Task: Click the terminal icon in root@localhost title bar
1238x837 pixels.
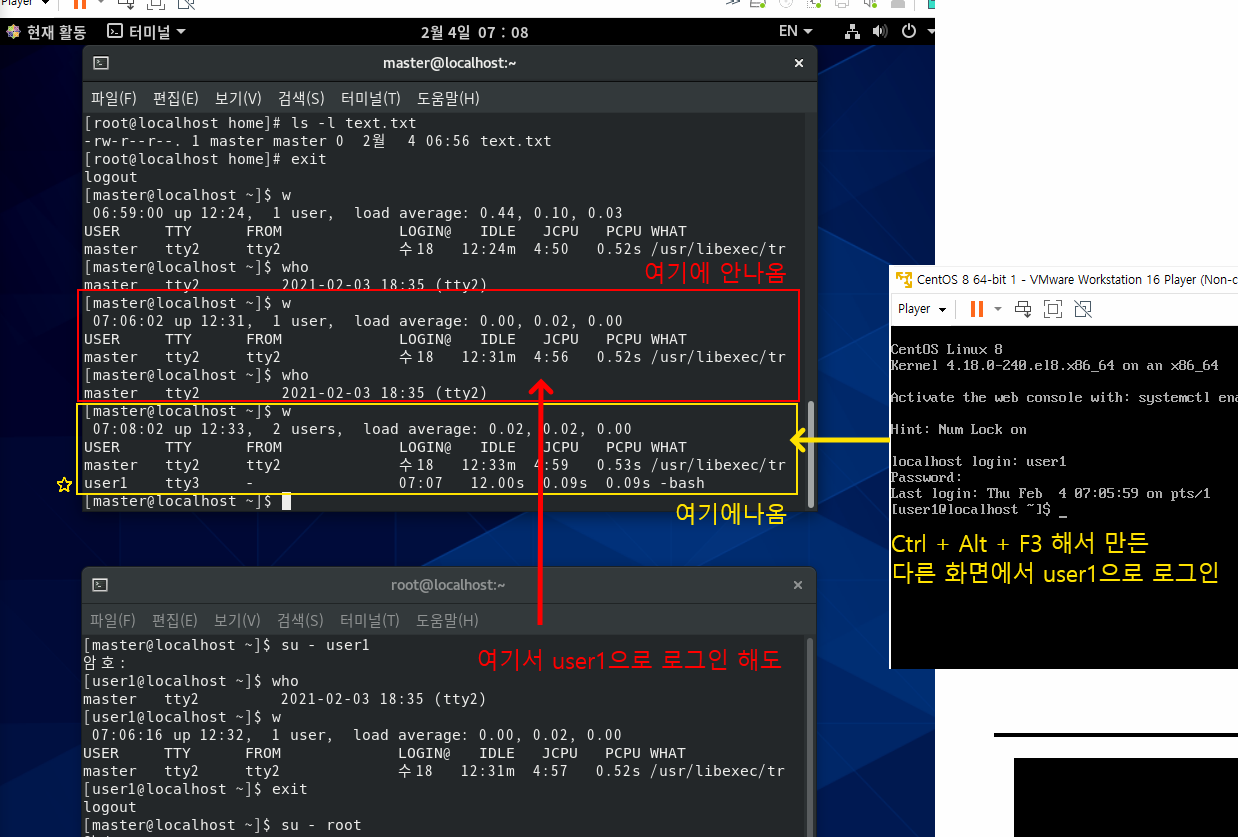Action: point(101,584)
